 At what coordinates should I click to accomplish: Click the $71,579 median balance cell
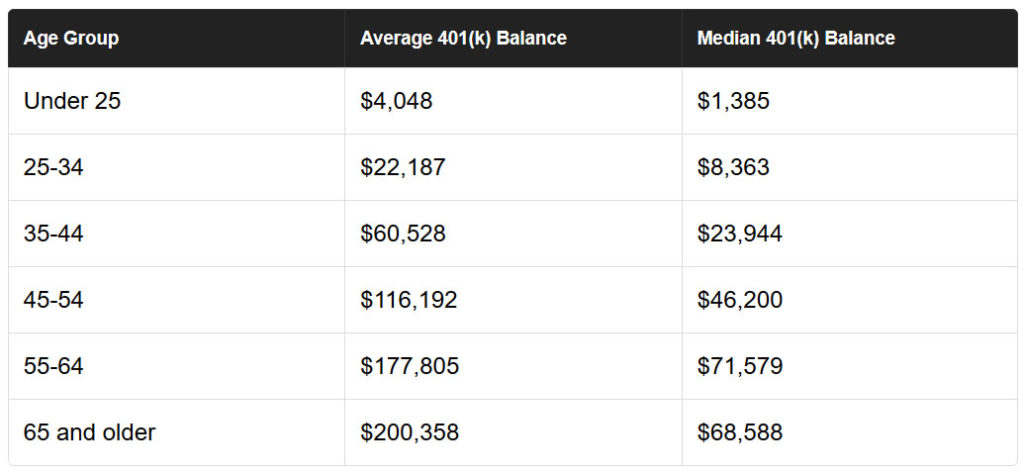tap(740, 366)
